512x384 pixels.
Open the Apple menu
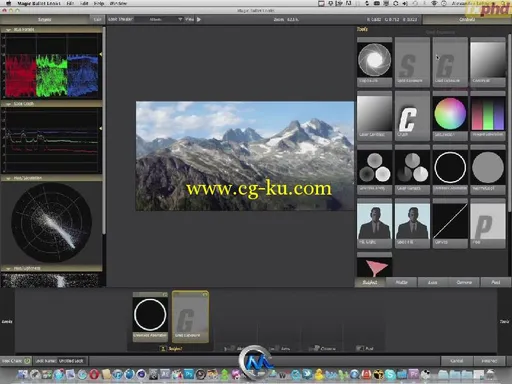(x=9, y=3)
